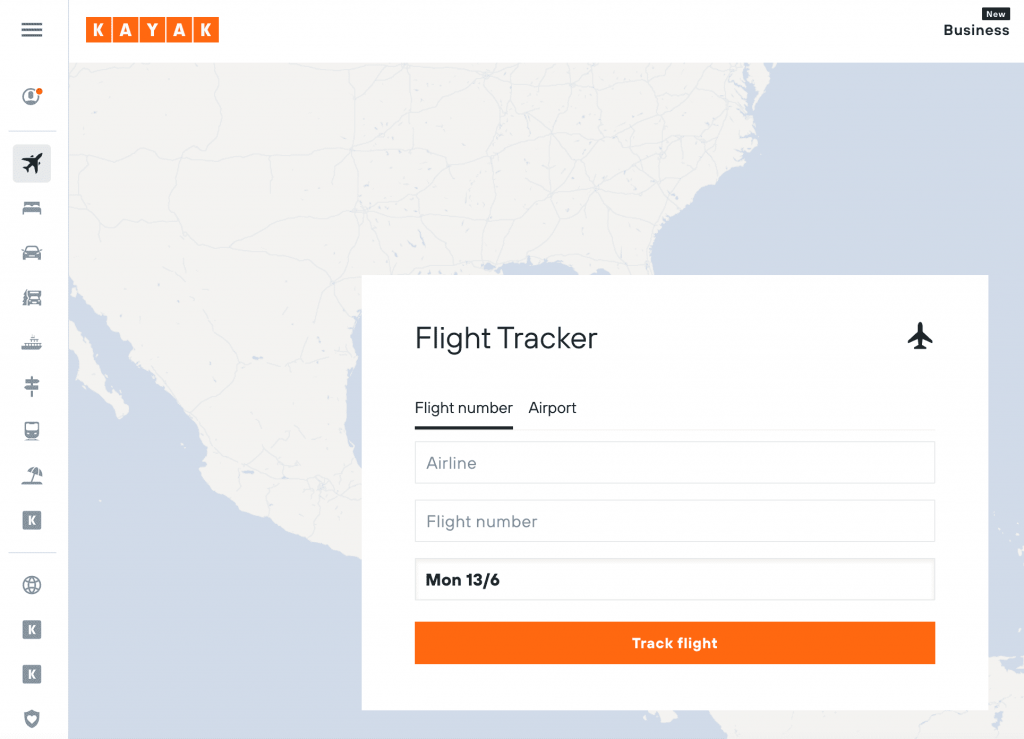
Task: Click the camper van and tree icon
Action: point(32,297)
